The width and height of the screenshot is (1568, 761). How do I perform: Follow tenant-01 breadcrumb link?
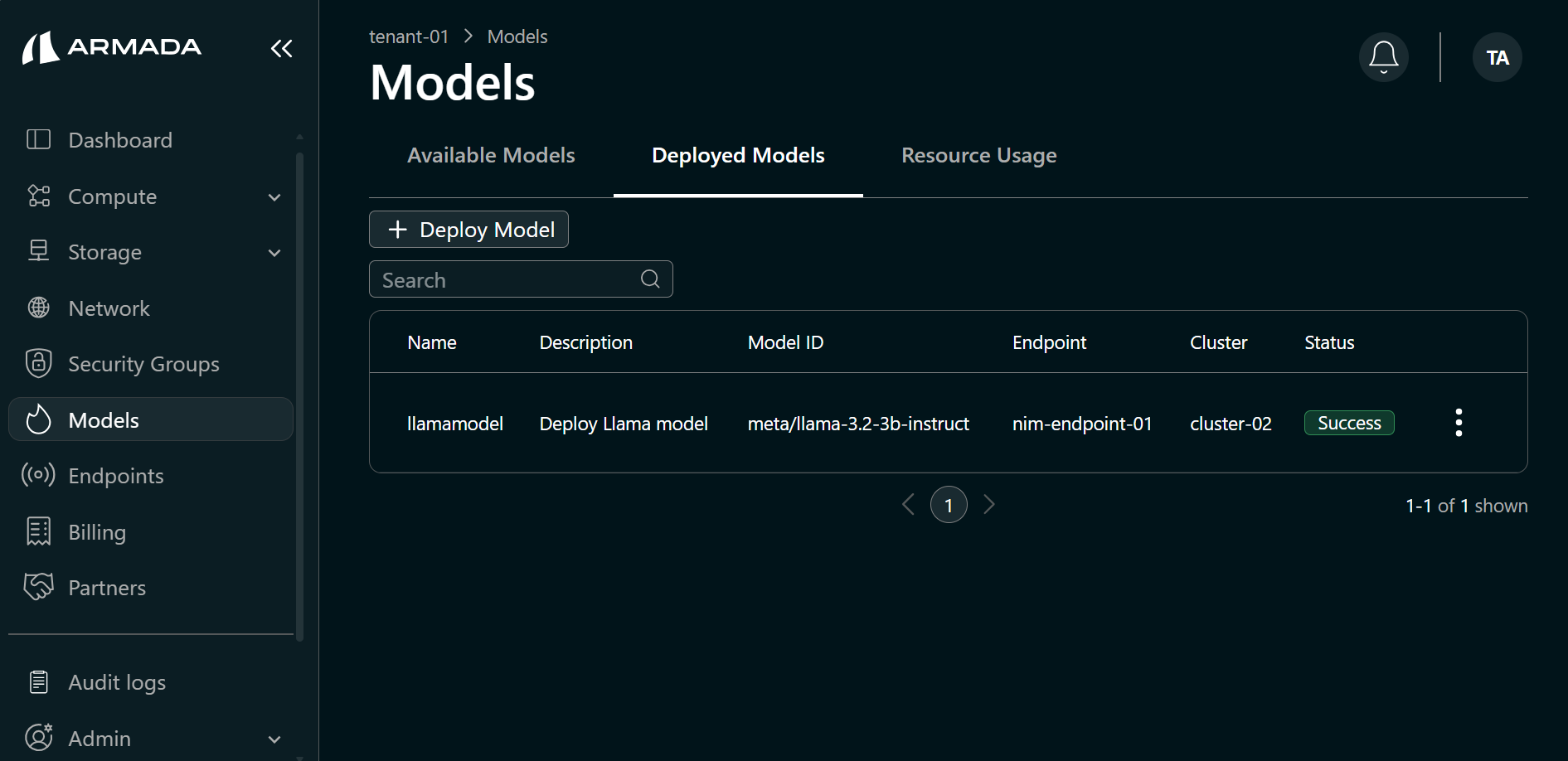pyautogui.click(x=409, y=36)
